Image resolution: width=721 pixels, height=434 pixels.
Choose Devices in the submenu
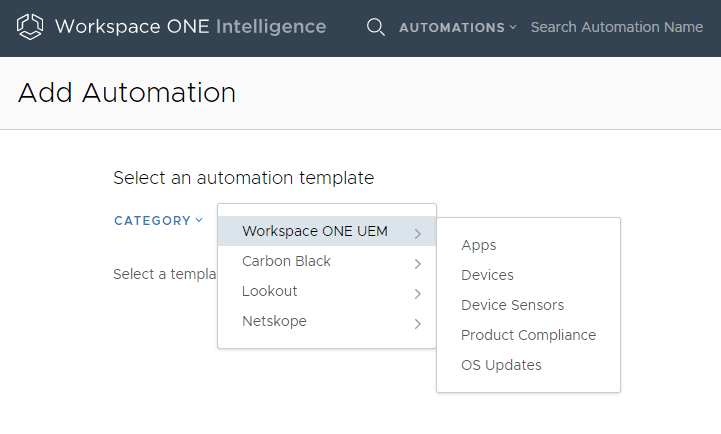pos(487,275)
